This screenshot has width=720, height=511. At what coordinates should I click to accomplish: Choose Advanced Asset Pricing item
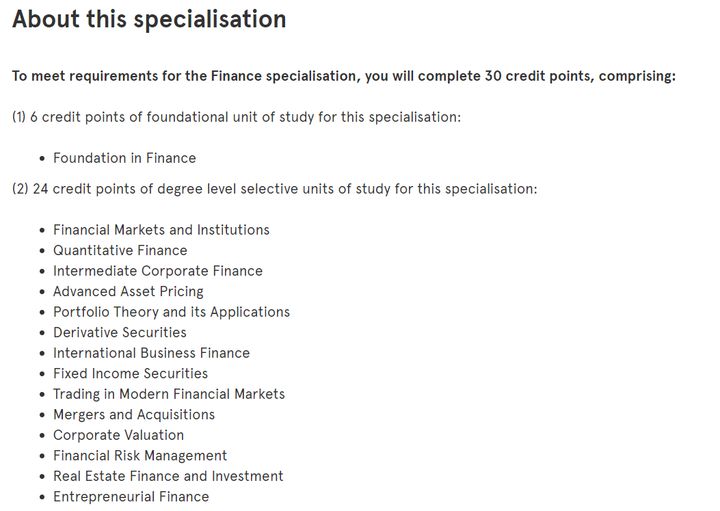coord(128,292)
